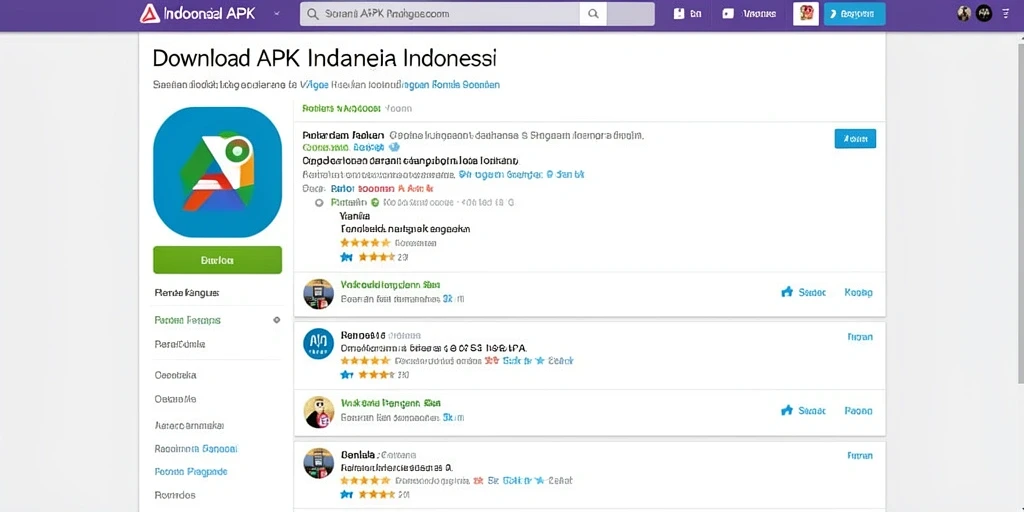Focus the APK search field in the header
Viewport: 1024px width, 512px height.
tap(440, 14)
